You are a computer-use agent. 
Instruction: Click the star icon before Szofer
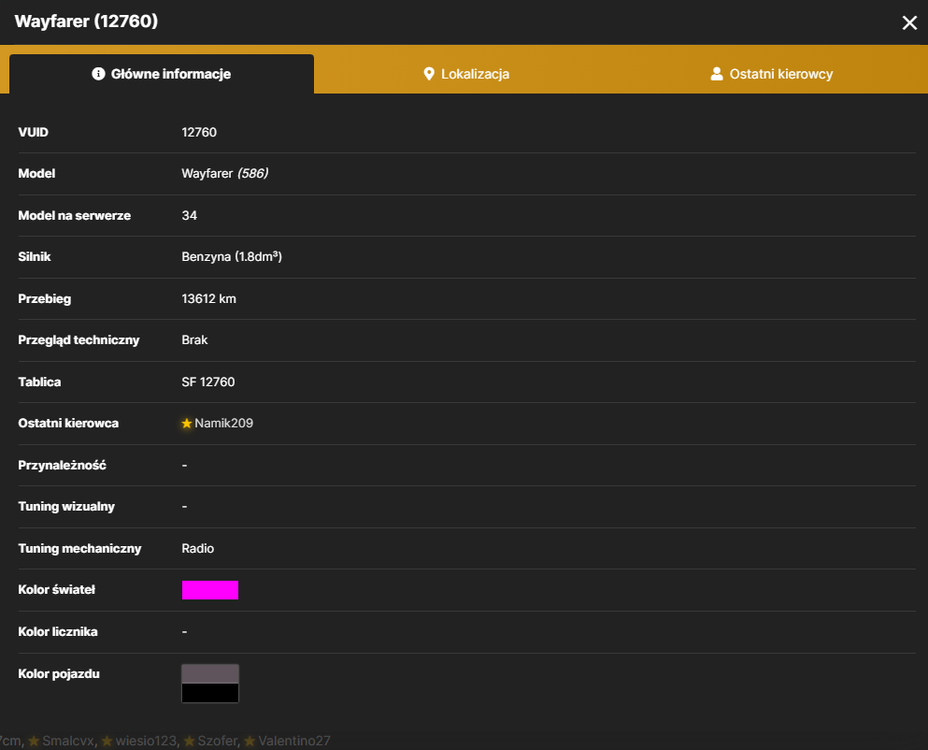coord(189,741)
